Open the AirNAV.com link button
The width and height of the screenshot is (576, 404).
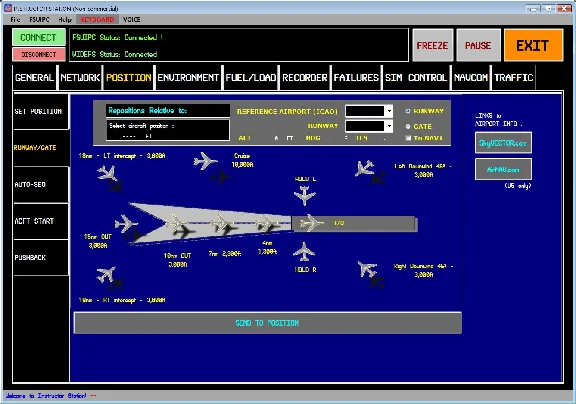503,169
